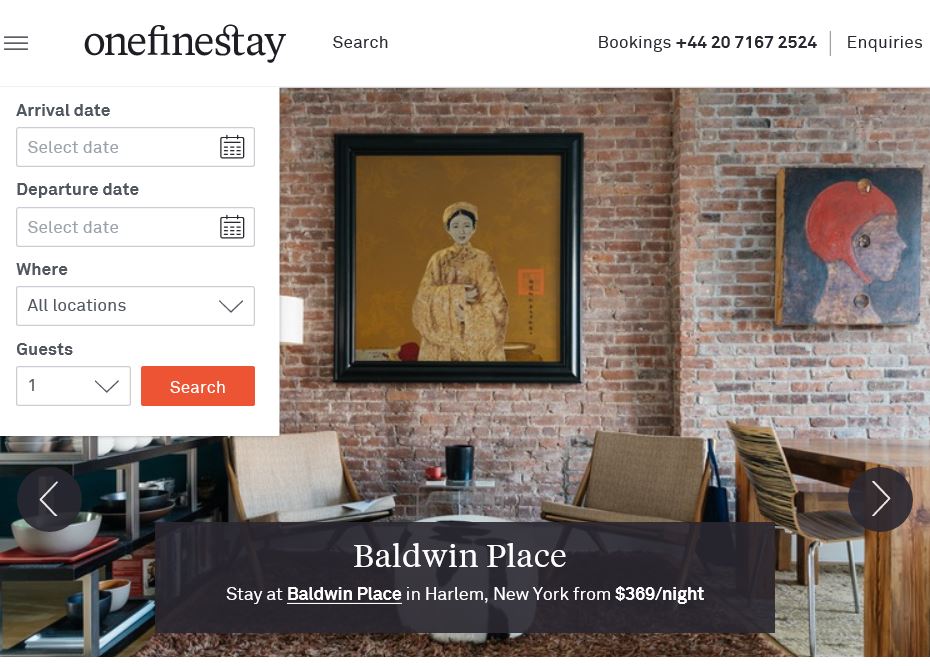Open the Departure date calendar icon
The width and height of the screenshot is (930, 666).
pos(232,227)
